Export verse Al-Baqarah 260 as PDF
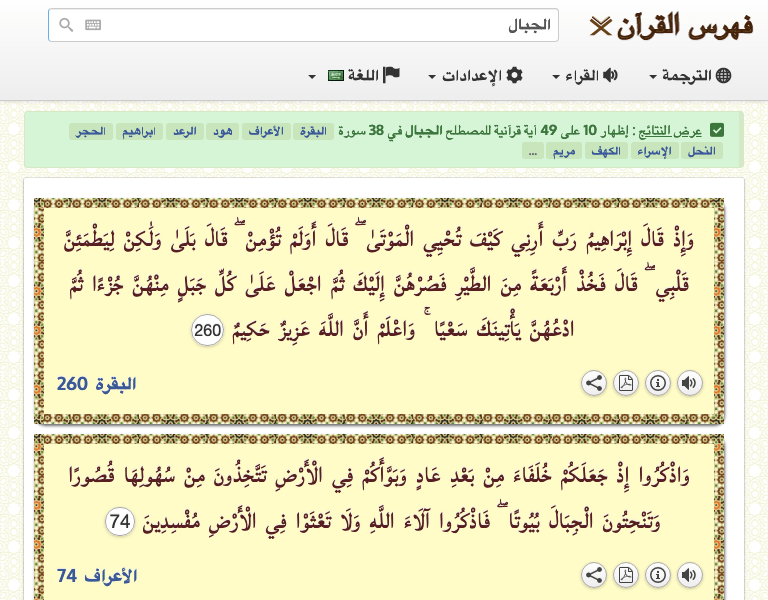Screen dimensions: 768x600 (626, 383)
